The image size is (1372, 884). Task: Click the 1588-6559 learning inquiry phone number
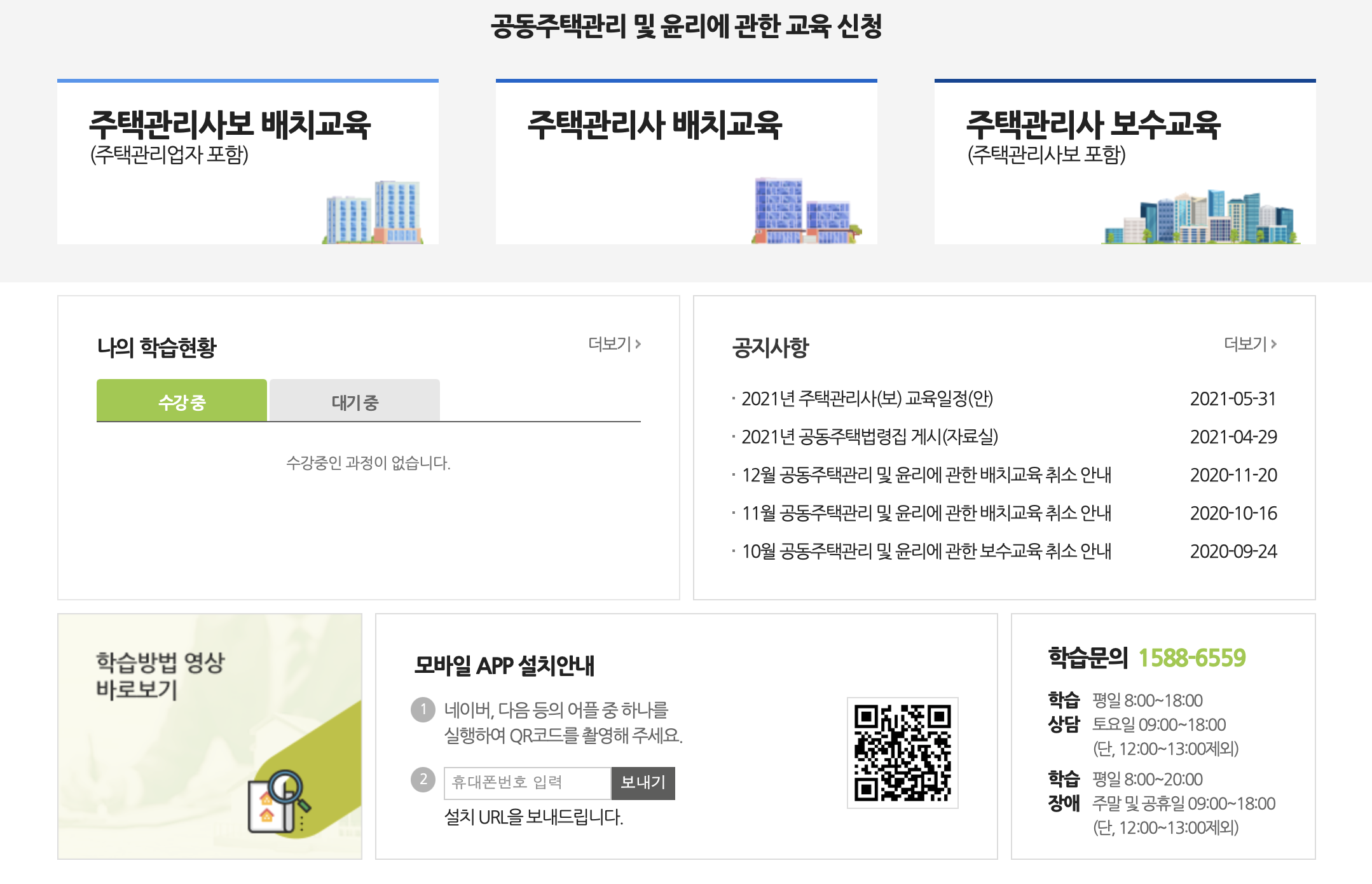tap(1191, 658)
